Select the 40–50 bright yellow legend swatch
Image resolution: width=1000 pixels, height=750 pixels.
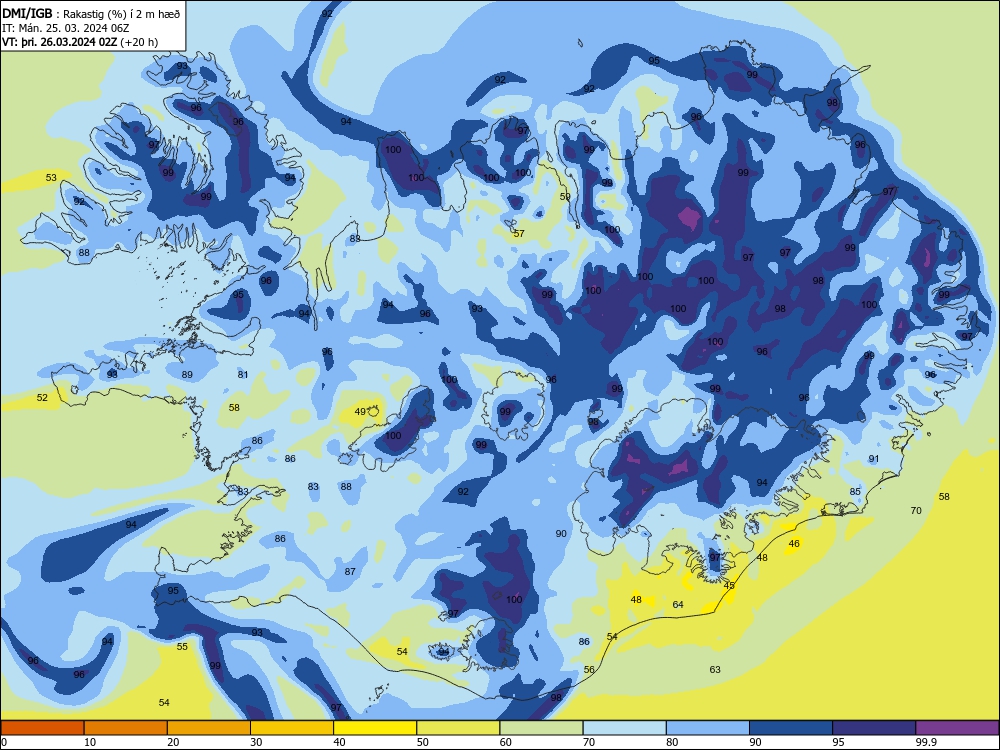coord(375,728)
